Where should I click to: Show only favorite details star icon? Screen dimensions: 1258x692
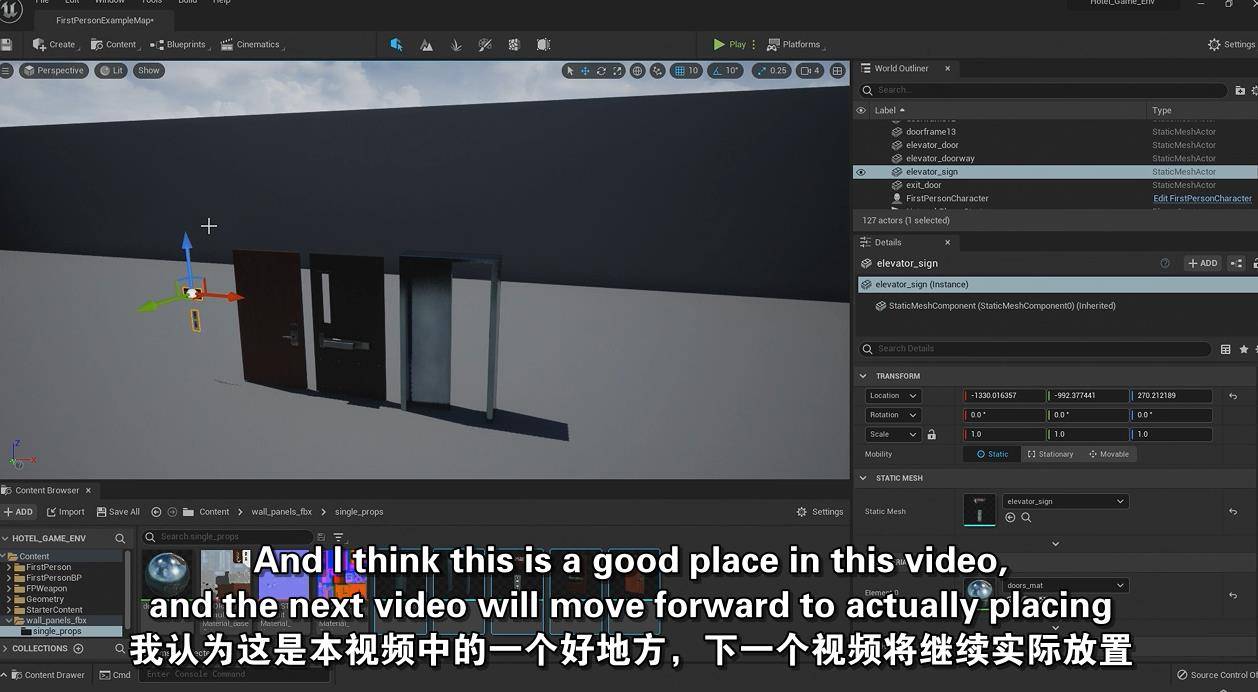point(1244,349)
